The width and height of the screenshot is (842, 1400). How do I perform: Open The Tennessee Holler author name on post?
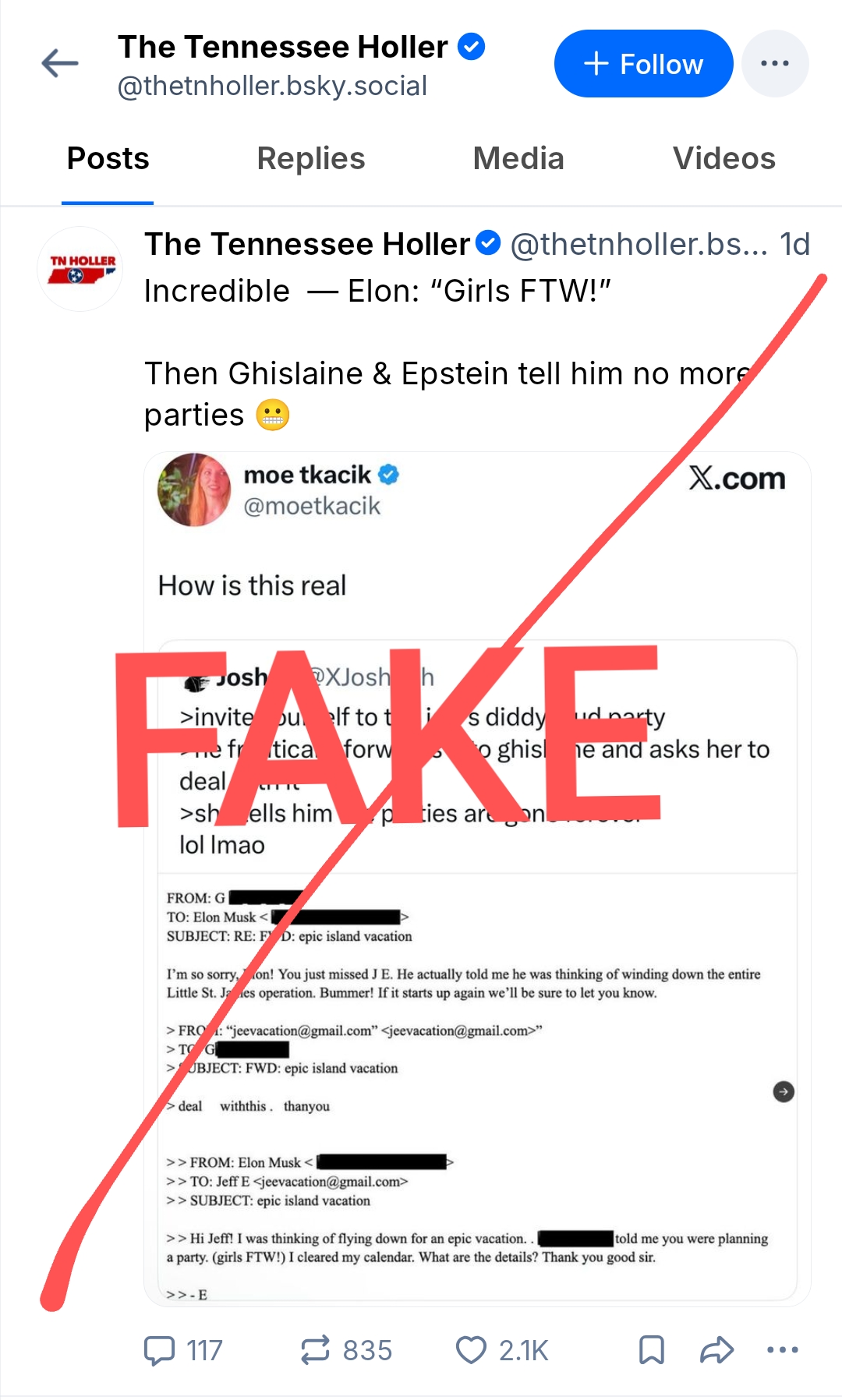point(307,245)
